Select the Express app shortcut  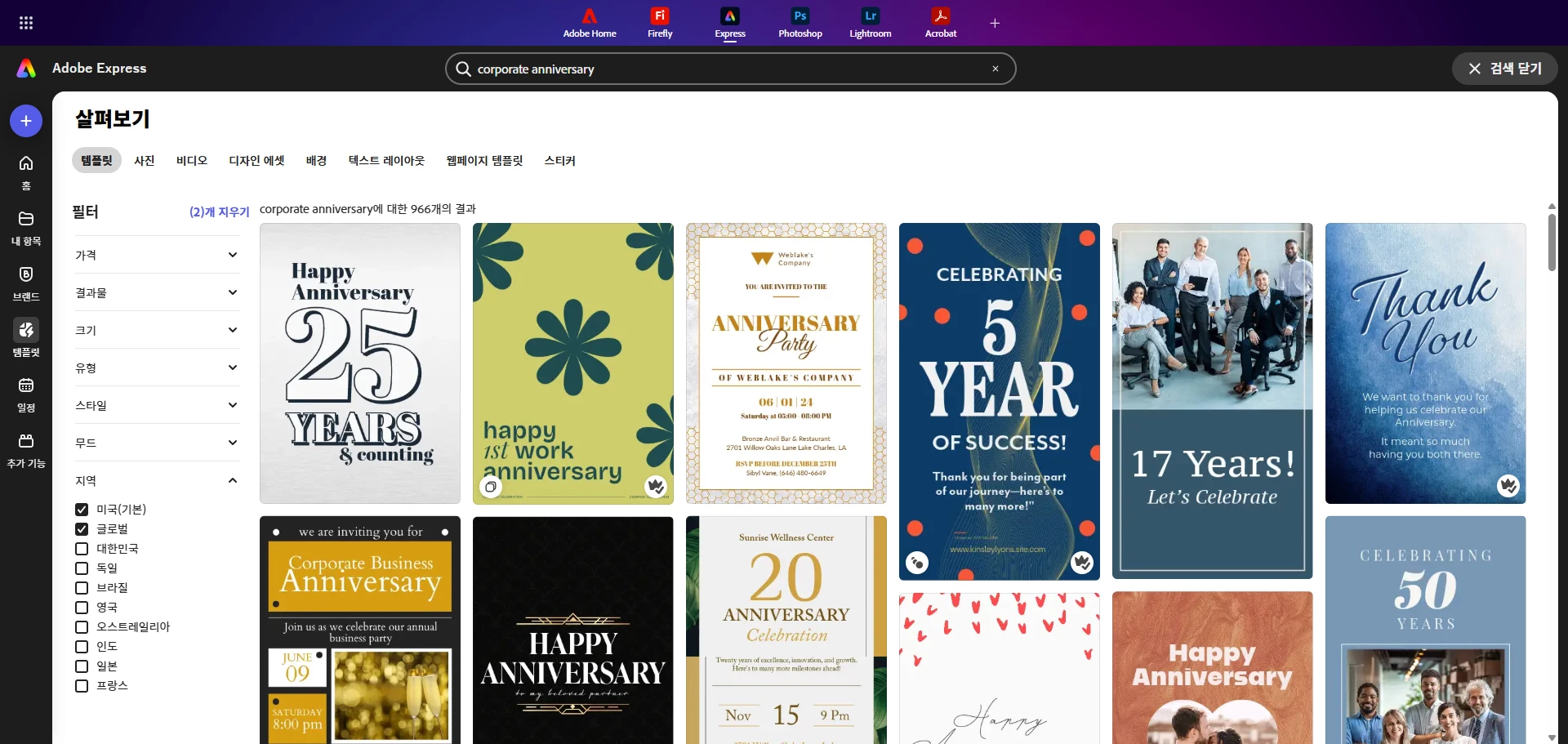click(x=730, y=23)
